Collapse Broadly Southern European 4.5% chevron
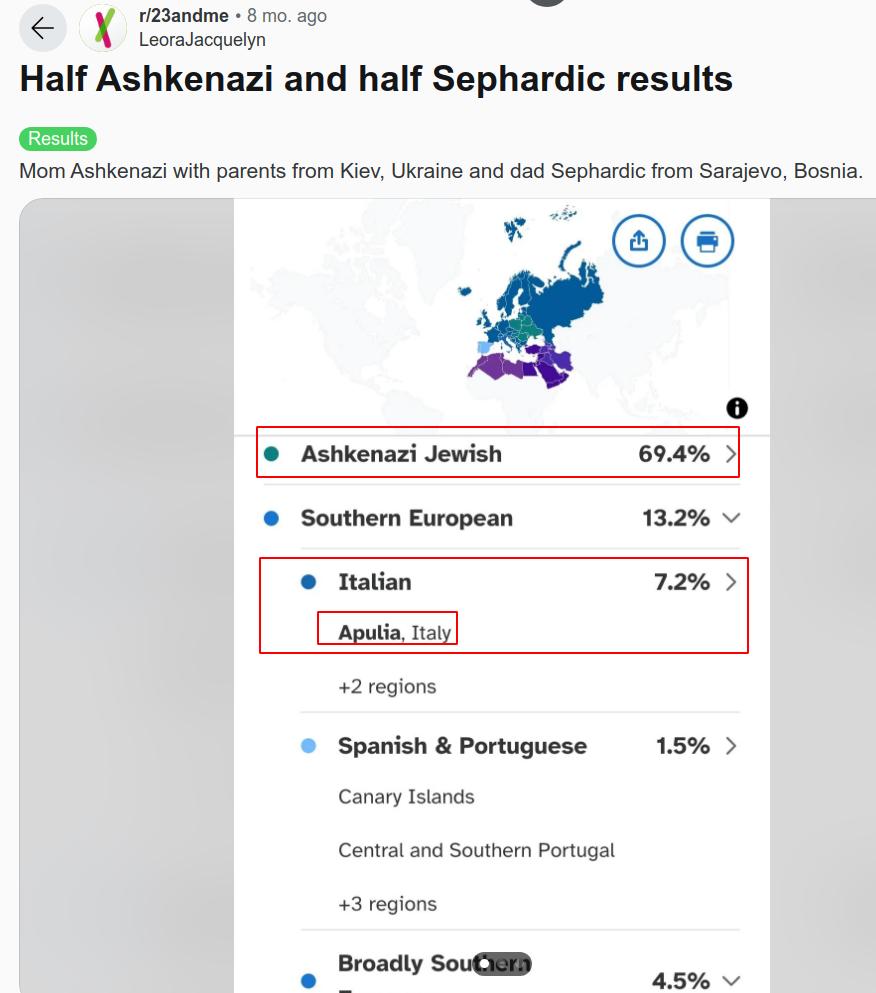The image size is (876, 993). click(x=731, y=981)
